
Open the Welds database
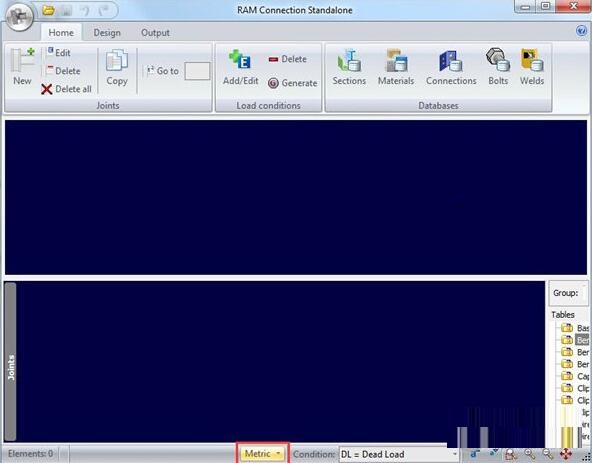click(532, 68)
